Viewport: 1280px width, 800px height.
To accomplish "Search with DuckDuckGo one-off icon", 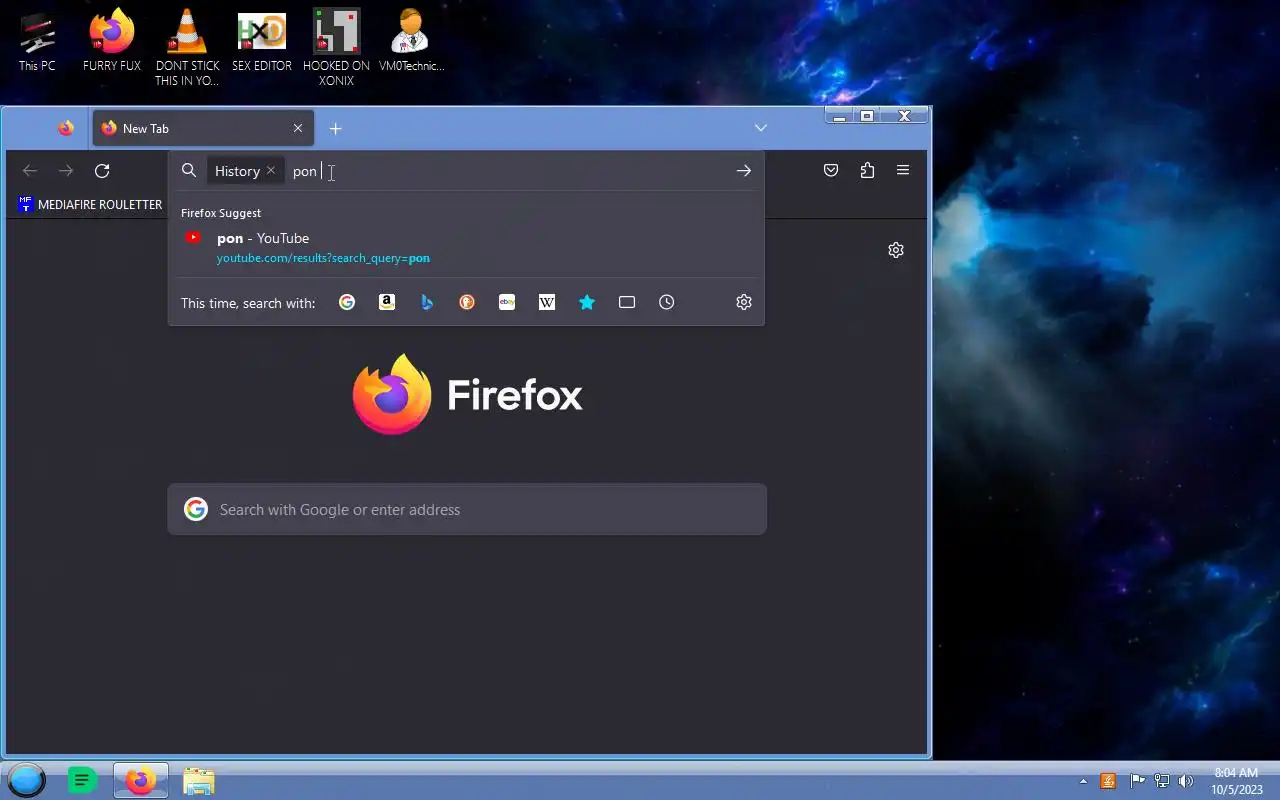I will (467, 302).
